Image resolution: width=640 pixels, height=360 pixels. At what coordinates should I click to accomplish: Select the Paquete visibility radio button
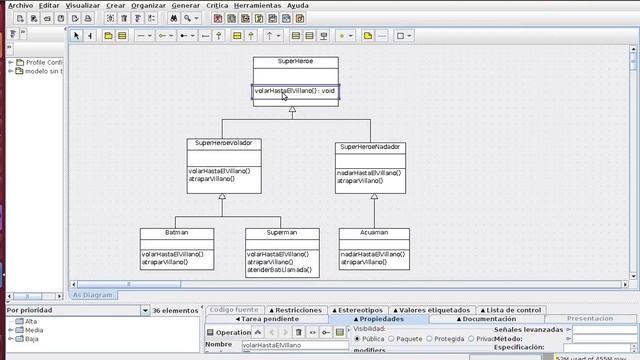point(391,339)
